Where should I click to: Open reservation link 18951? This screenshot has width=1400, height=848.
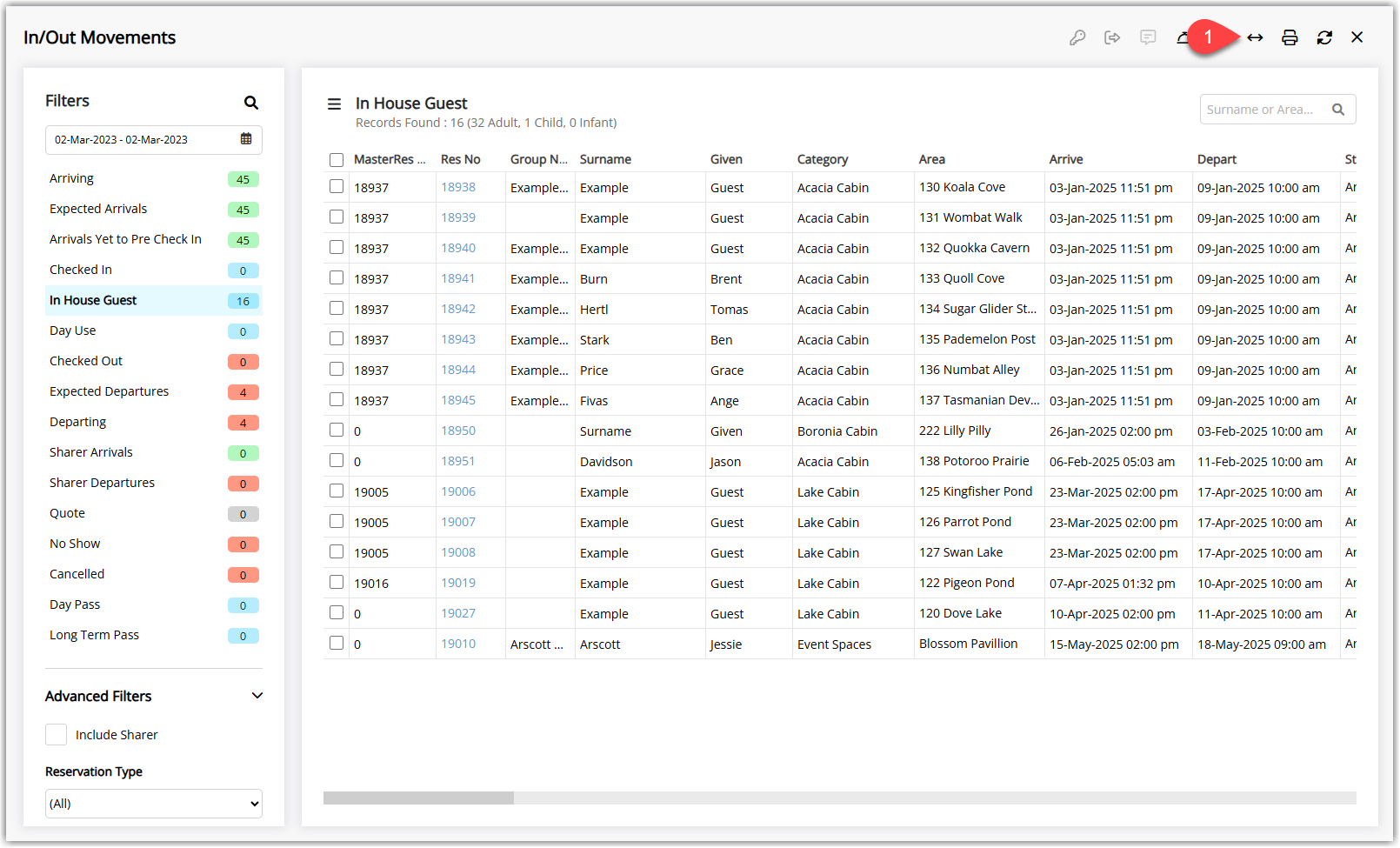point(458,461)
